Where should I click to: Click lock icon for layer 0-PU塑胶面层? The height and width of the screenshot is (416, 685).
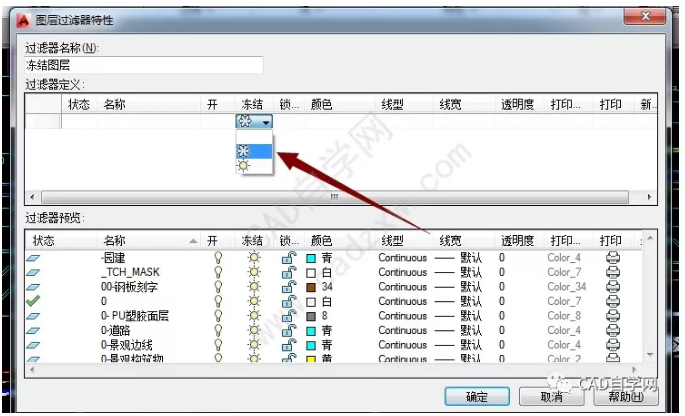click(x=288, y=315)
